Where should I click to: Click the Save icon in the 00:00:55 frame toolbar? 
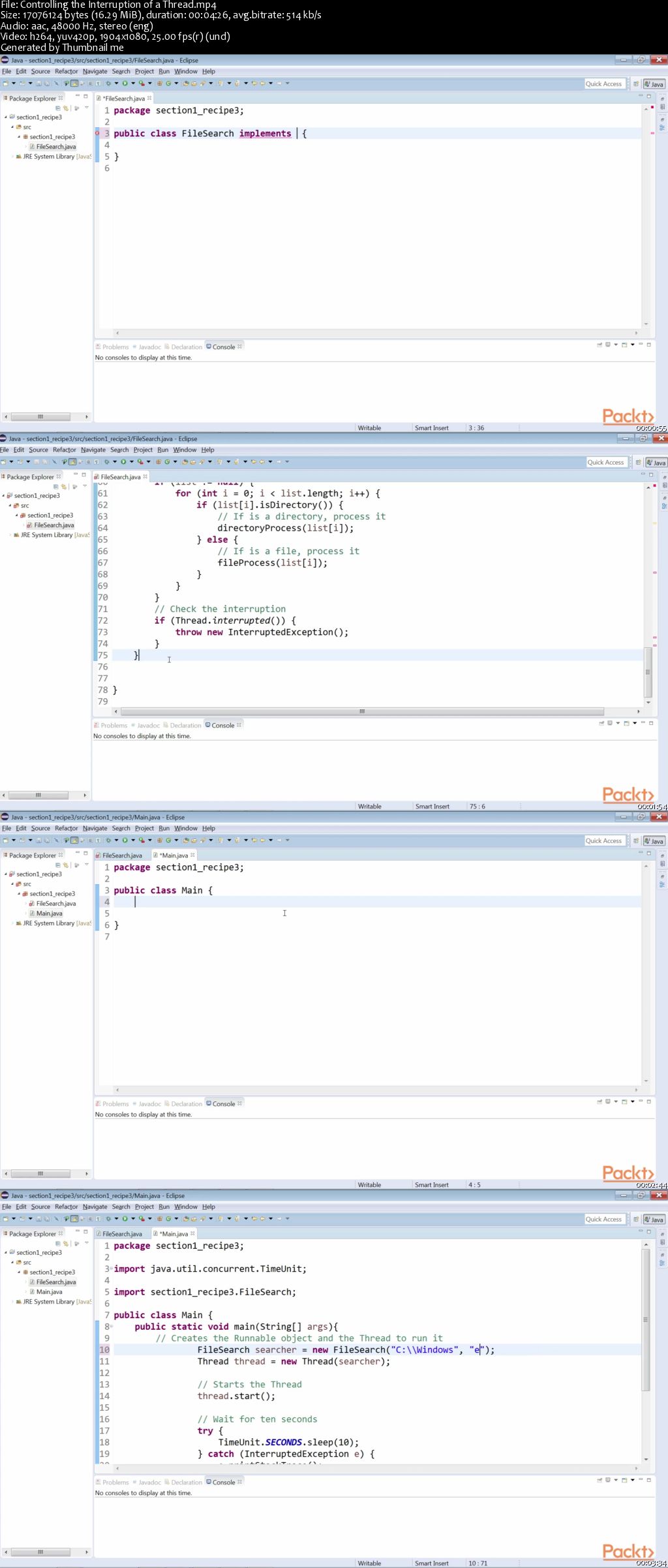click(x=38, y=84)
